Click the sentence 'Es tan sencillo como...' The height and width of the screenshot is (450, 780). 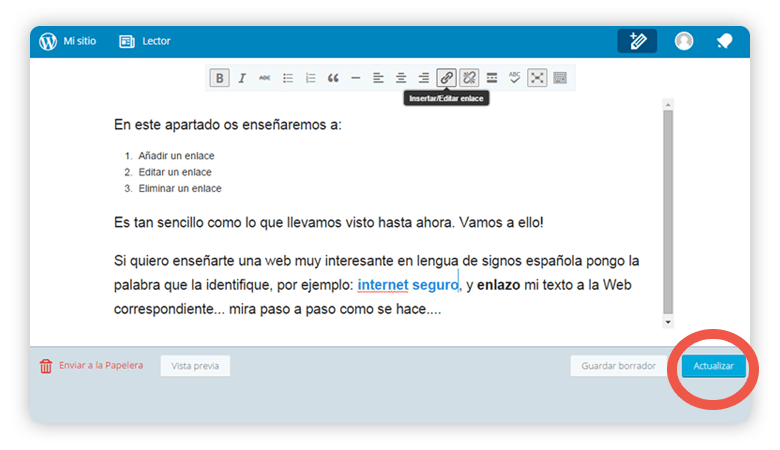click(329, 222)
